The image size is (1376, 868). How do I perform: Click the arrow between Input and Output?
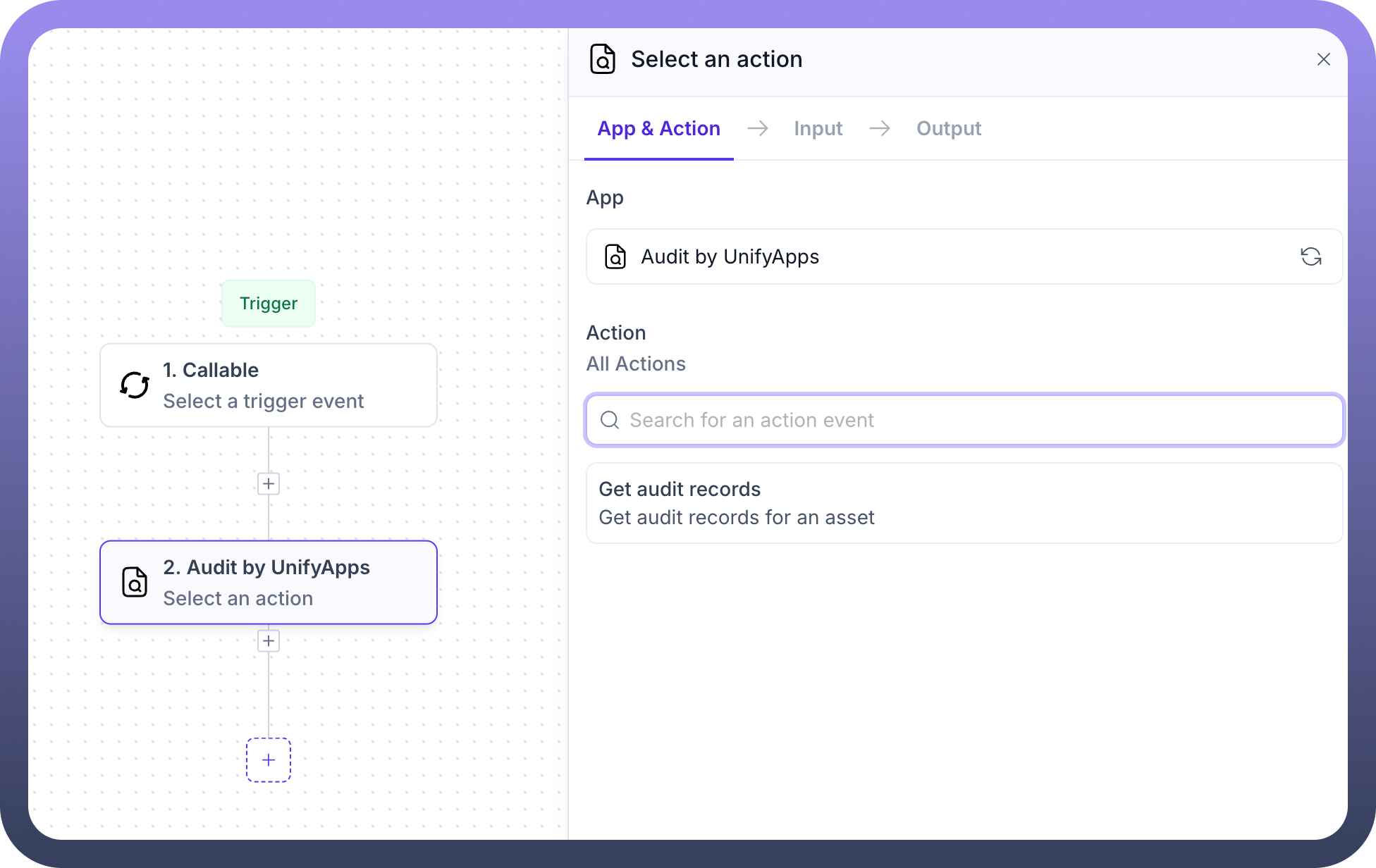[879, 128]
